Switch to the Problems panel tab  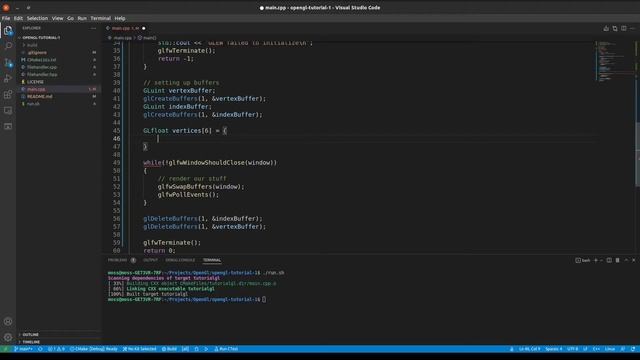tap(118, 260)
